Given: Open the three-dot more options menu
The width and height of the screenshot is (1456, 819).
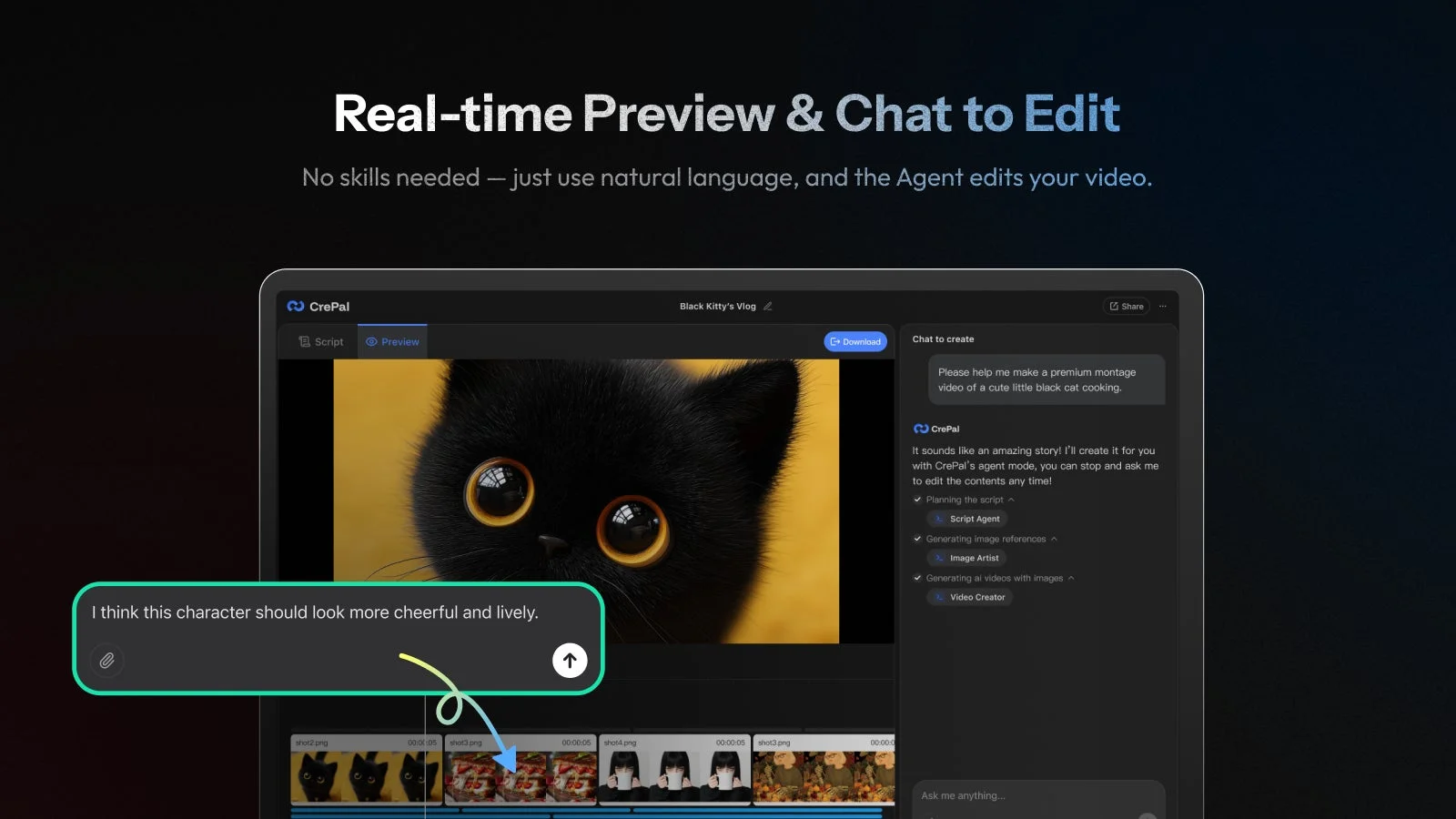Looking at the screenshot, I should coord(1162,307).
